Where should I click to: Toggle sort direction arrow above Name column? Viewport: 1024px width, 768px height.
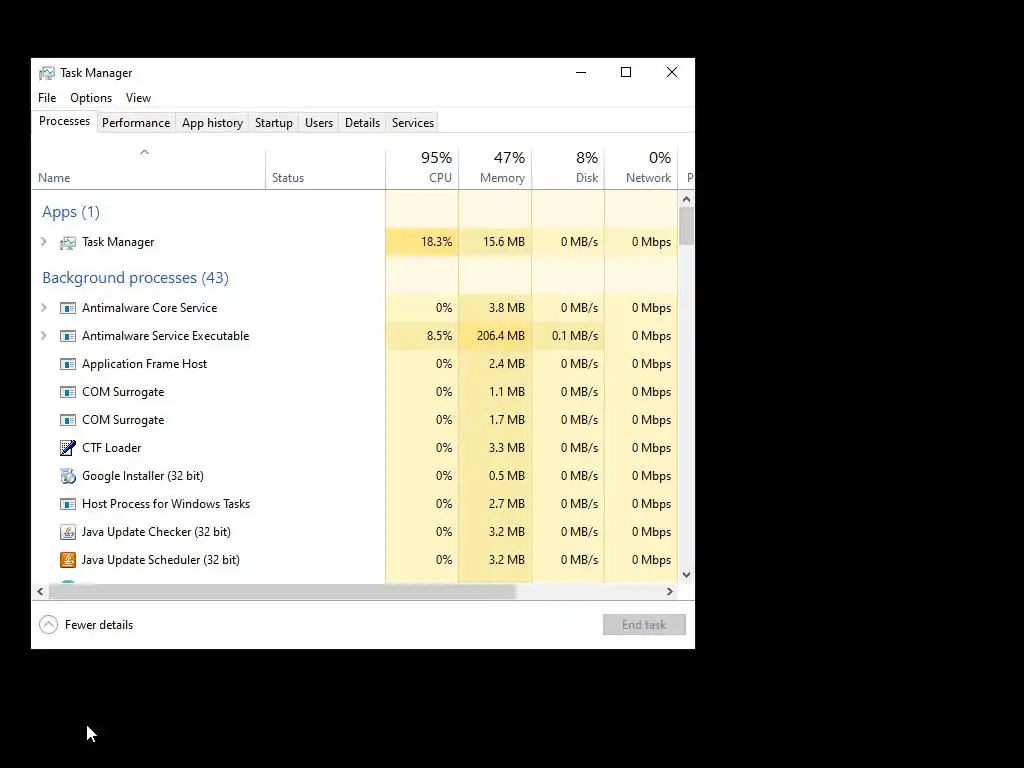point(144,152)
